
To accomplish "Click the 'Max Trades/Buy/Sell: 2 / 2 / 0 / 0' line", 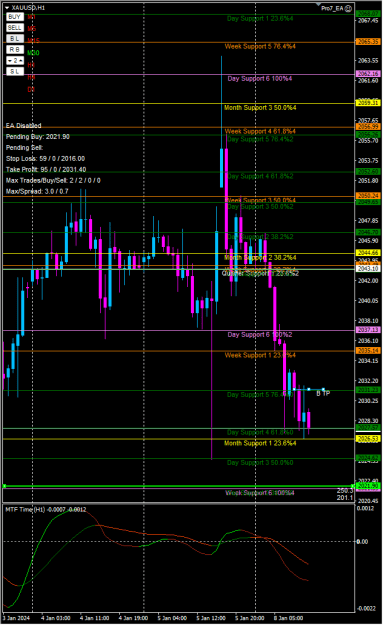I will (x=53, y=181).
